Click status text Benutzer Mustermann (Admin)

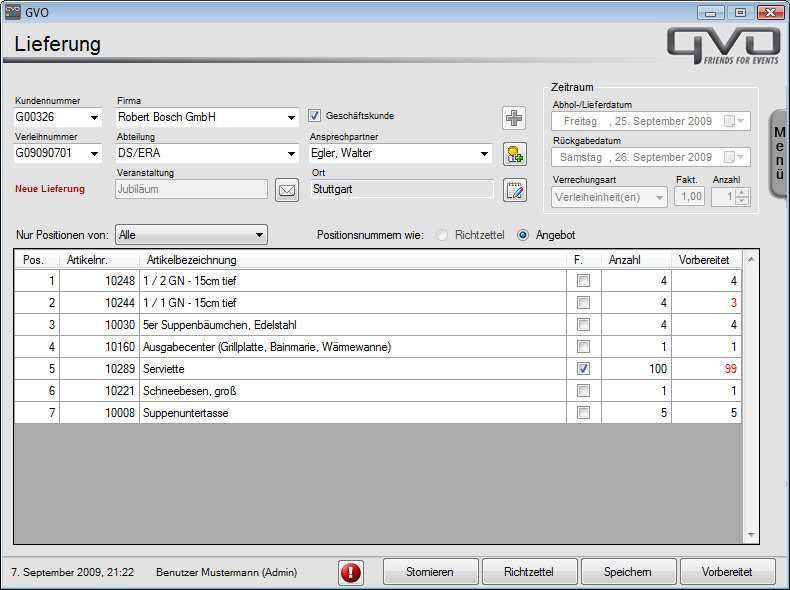tap(227, 572)
